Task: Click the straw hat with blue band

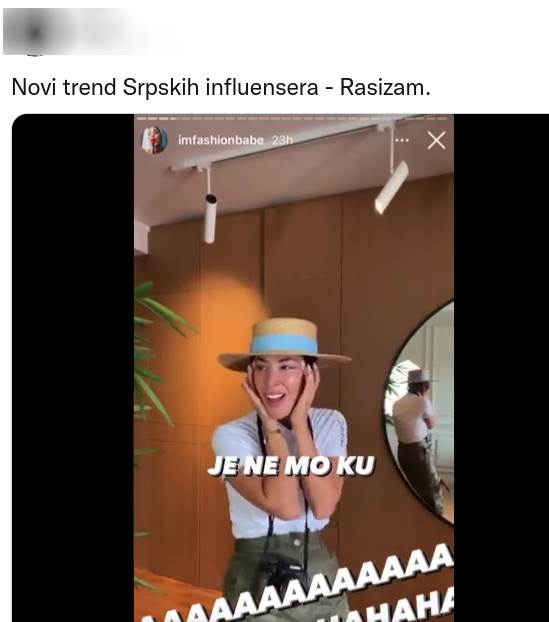Action: click(x=284, y=344)
